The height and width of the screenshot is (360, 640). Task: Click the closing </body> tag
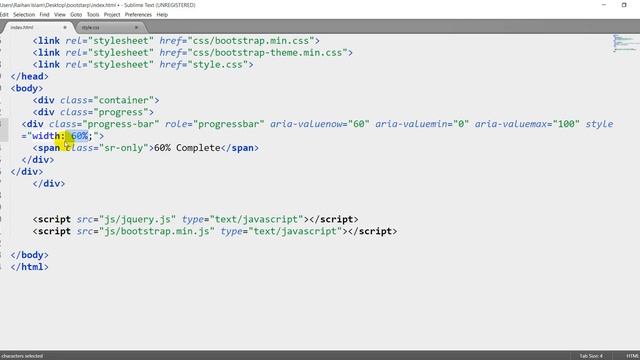pos(29,255)
